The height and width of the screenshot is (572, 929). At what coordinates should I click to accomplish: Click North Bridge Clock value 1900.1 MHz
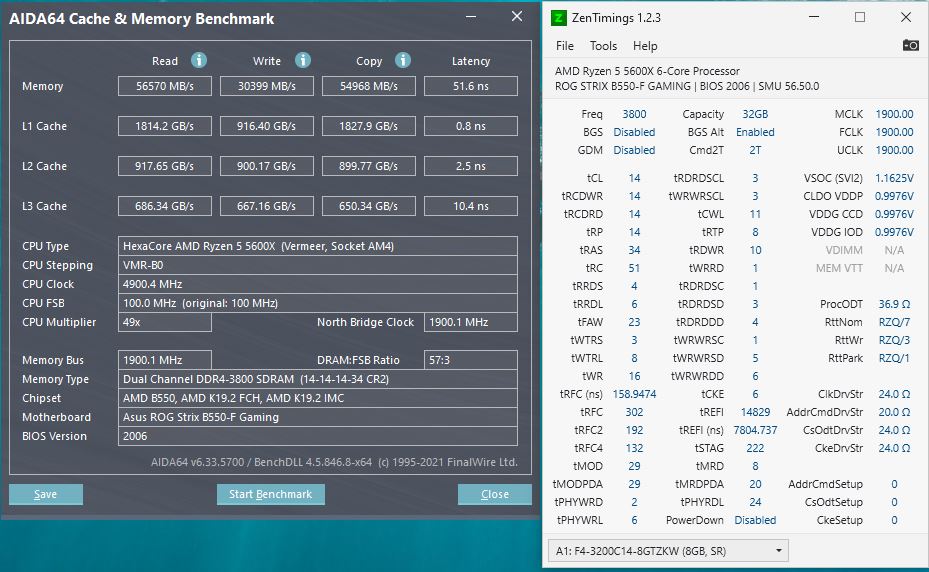coord(470,322)
